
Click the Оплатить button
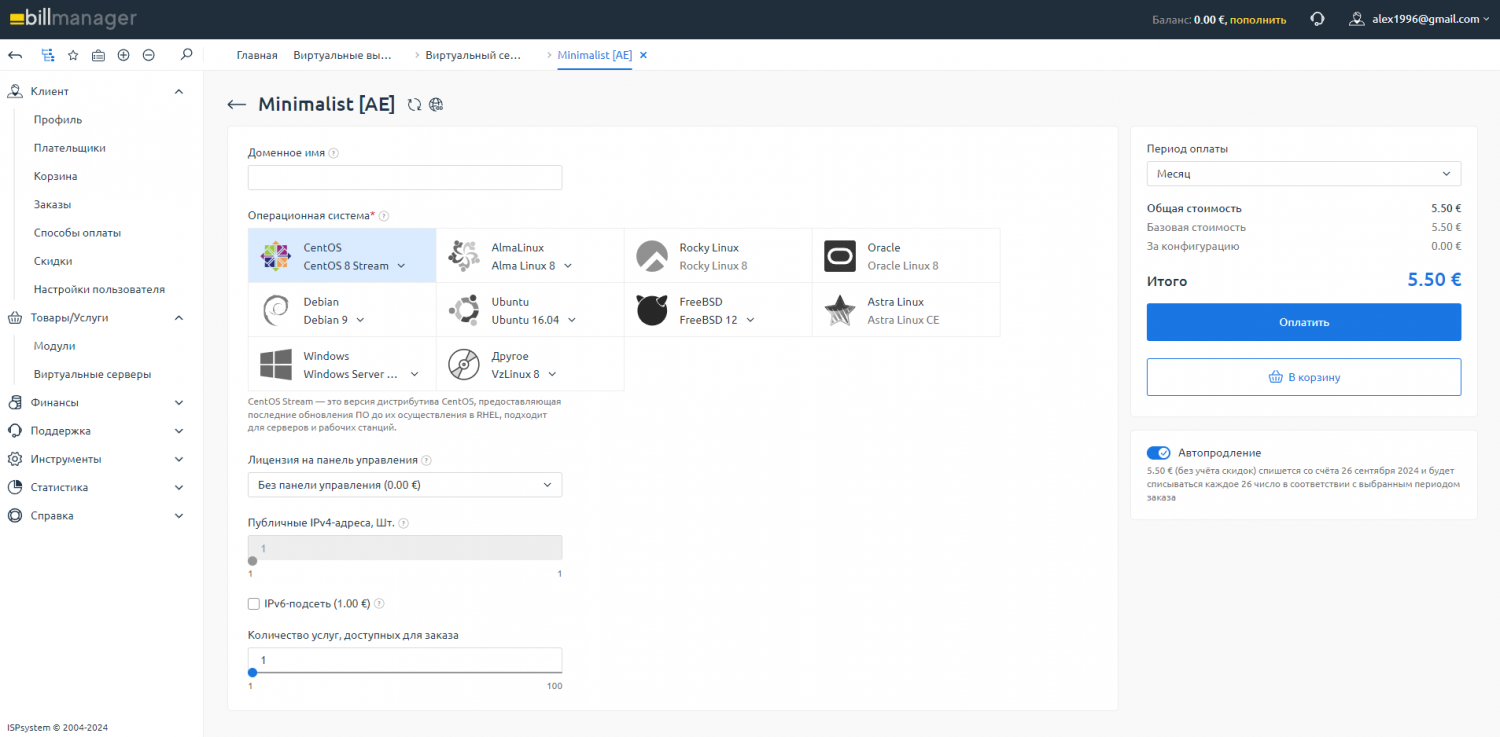(1303, 322)
